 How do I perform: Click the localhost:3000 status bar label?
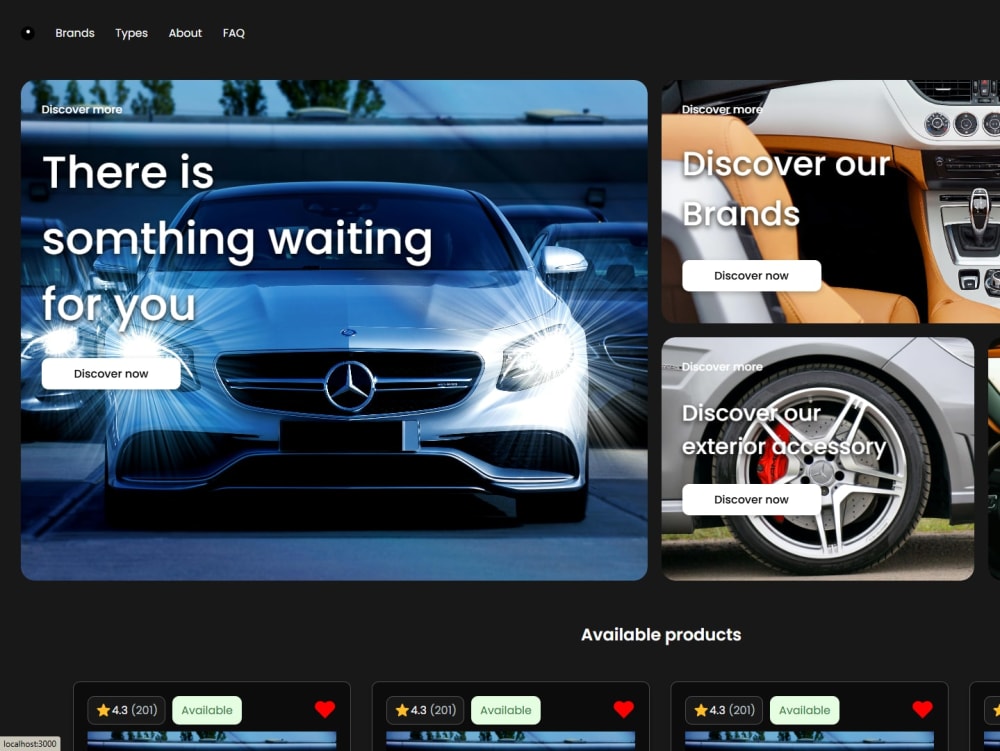pos(30,743)
